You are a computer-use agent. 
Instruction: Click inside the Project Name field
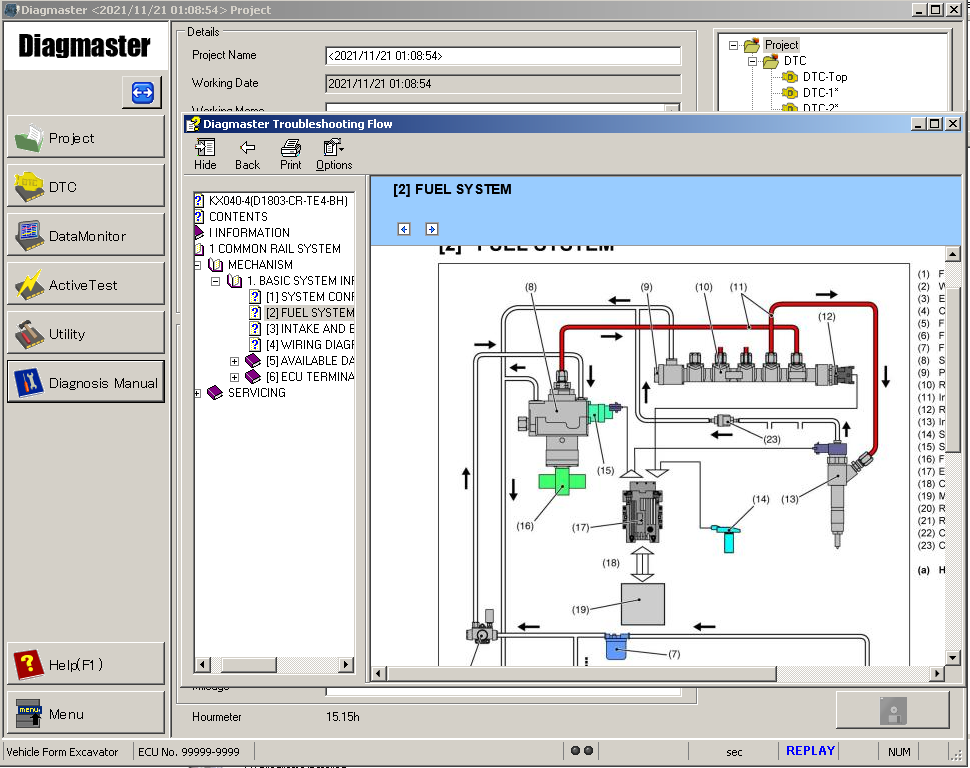coord(500,56)
